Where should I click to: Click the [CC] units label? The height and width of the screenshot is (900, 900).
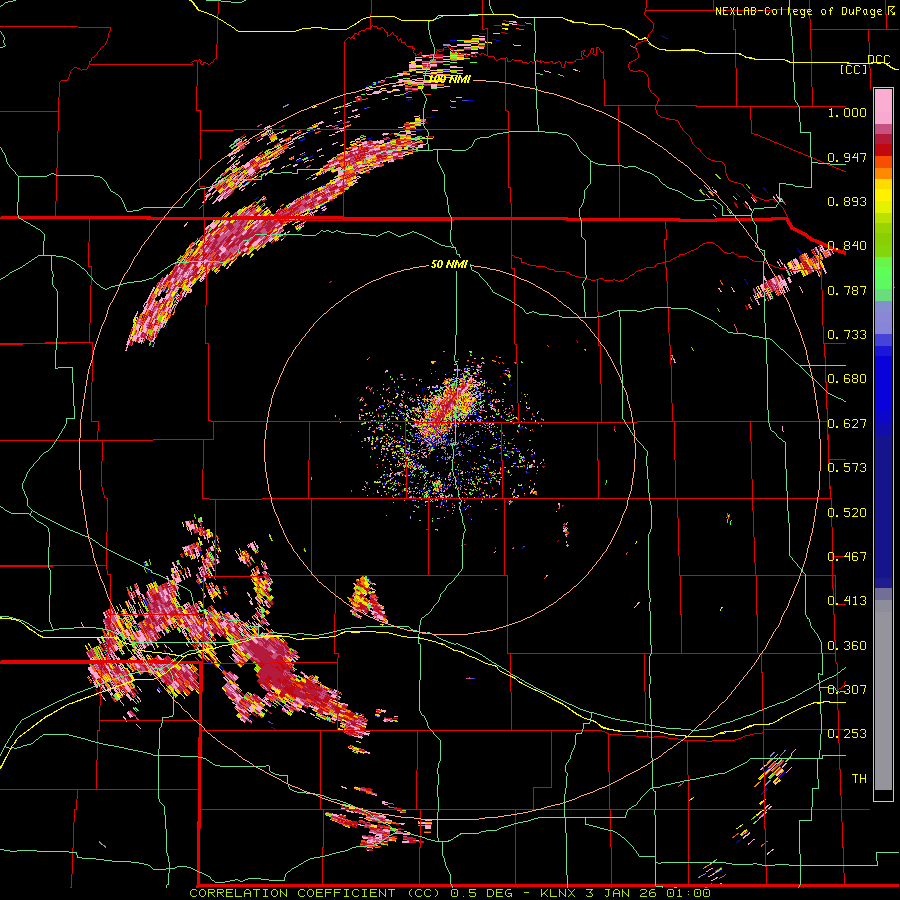coord(854,69)
